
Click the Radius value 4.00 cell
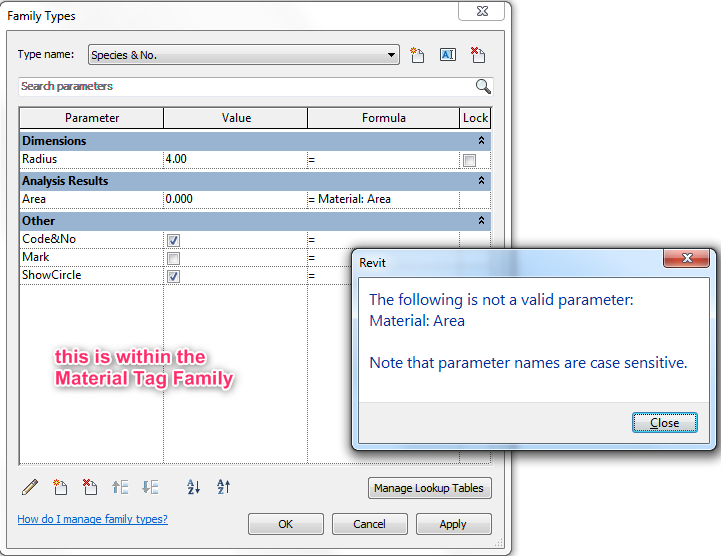(235, 160)
